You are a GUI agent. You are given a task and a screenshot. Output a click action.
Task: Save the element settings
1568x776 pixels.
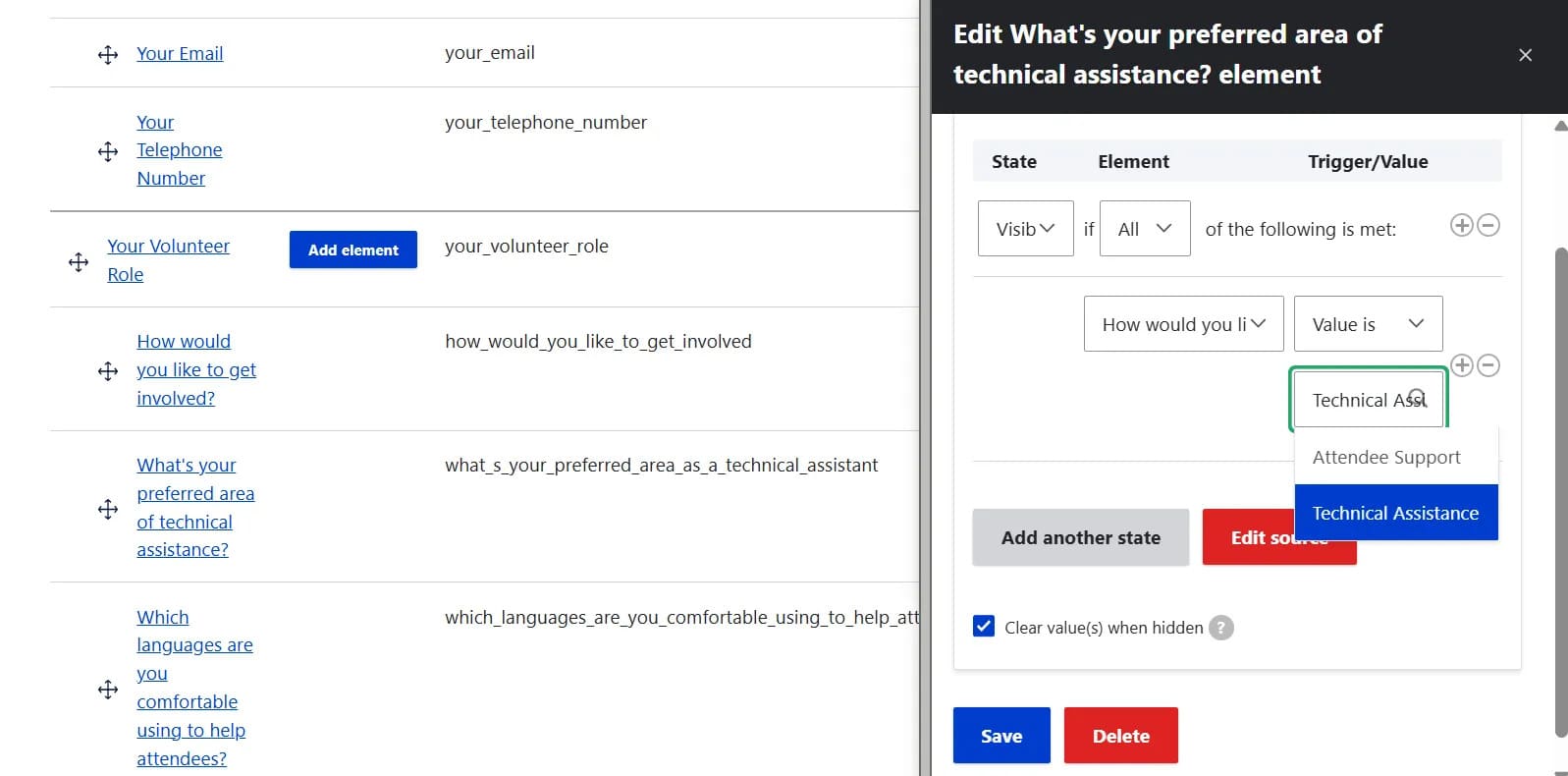pyautogui.click(x=1001, y=736)
